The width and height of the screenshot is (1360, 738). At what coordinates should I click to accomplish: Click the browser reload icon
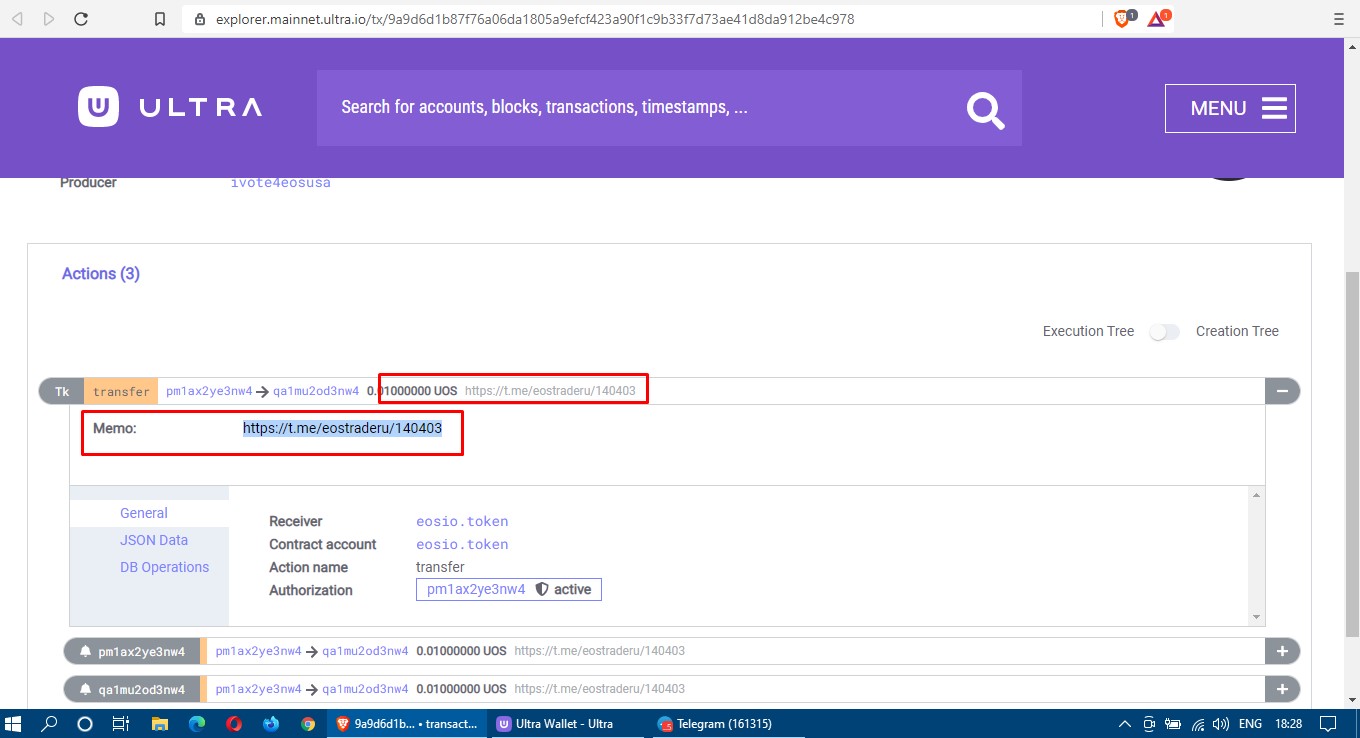coord(81,19)
